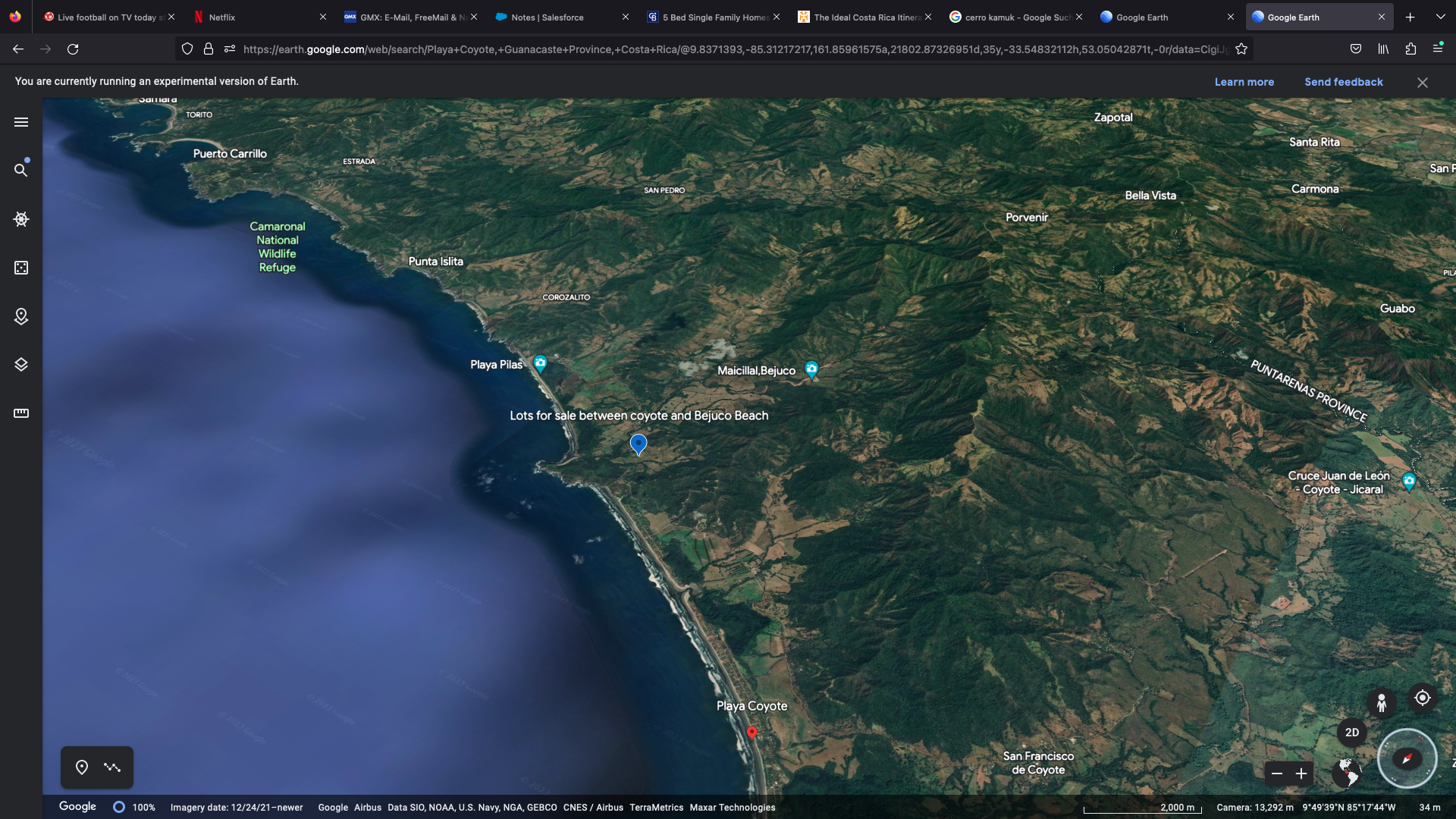Open the Search panel in Google Earth
Viewport: 1456px width, 819px height.
20,170
